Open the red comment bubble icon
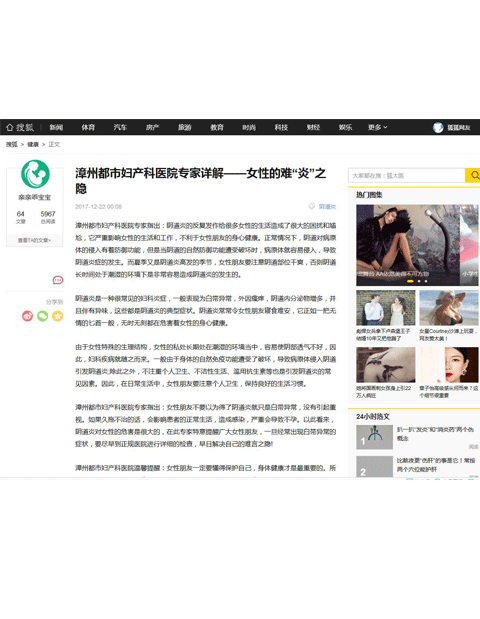This screenshot has width=480, height=619. (58, 280)
